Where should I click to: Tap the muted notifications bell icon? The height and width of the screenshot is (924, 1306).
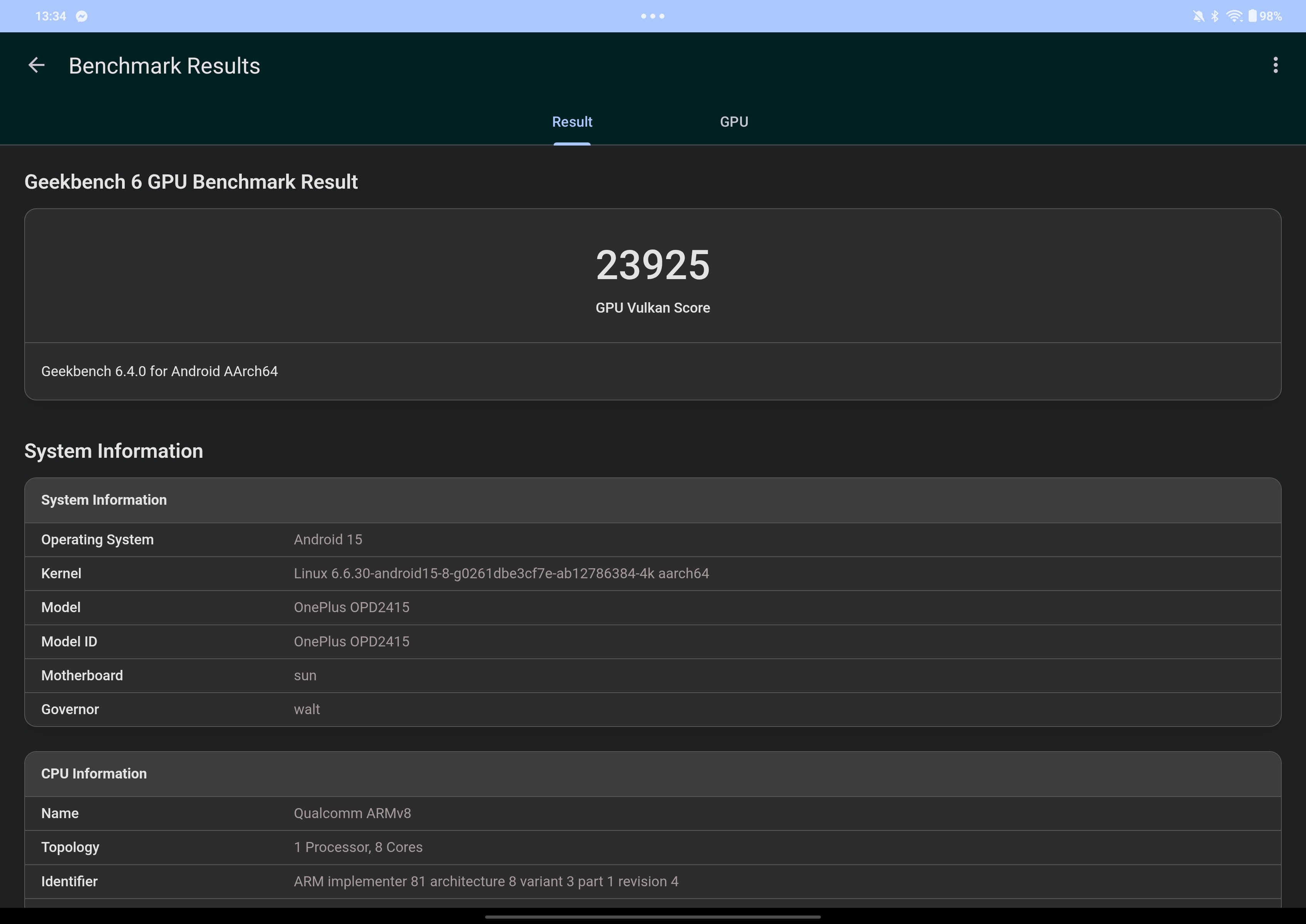tap(1199, 17)
